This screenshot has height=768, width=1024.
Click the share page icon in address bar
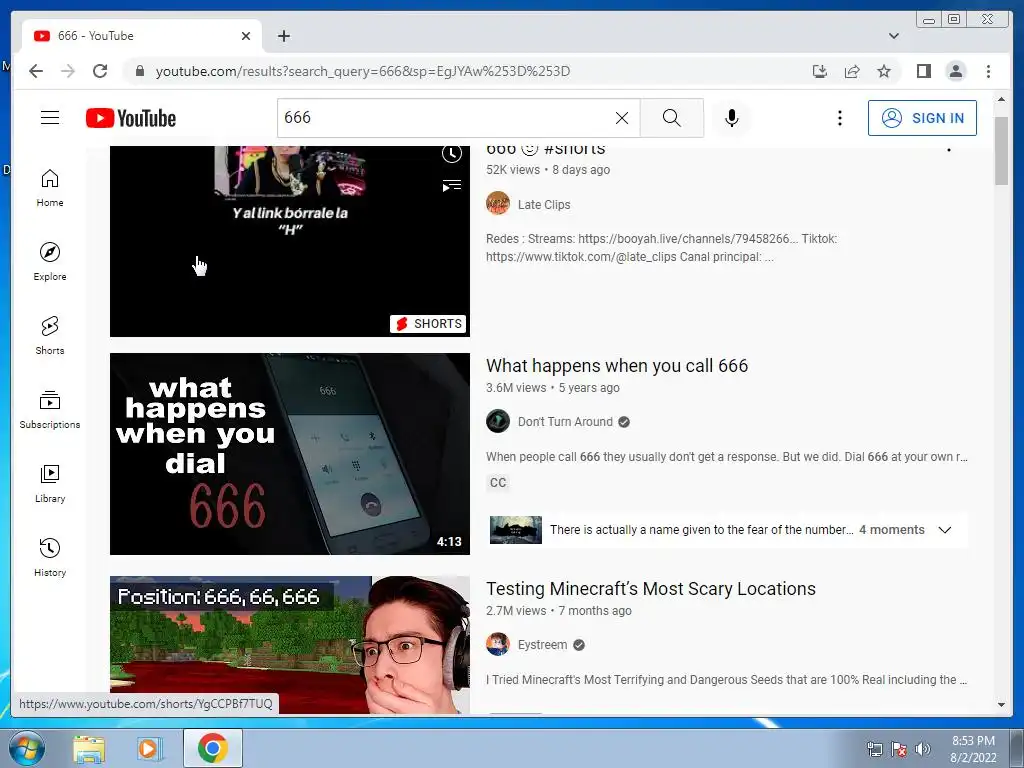click(852, 71)
